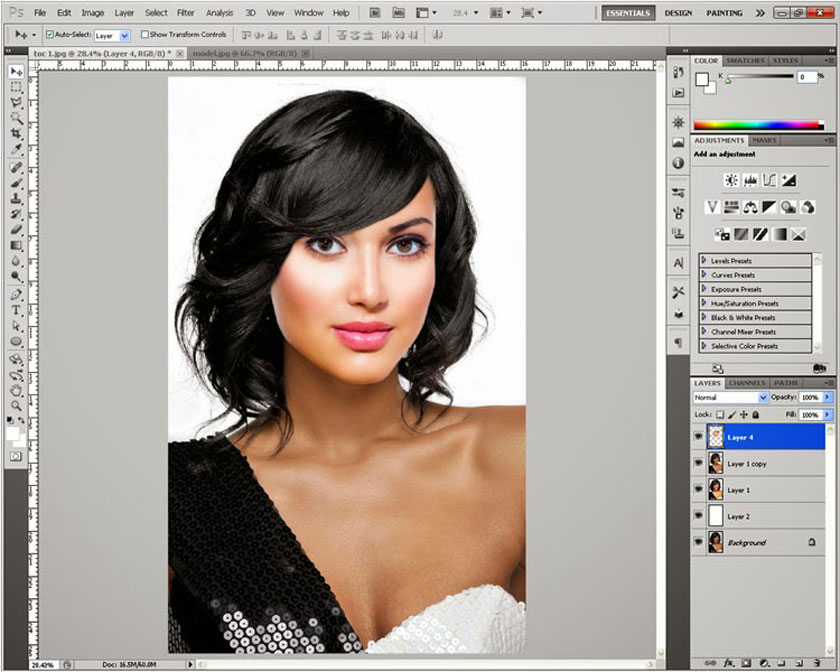Open the Filter menu

(185, 12)
